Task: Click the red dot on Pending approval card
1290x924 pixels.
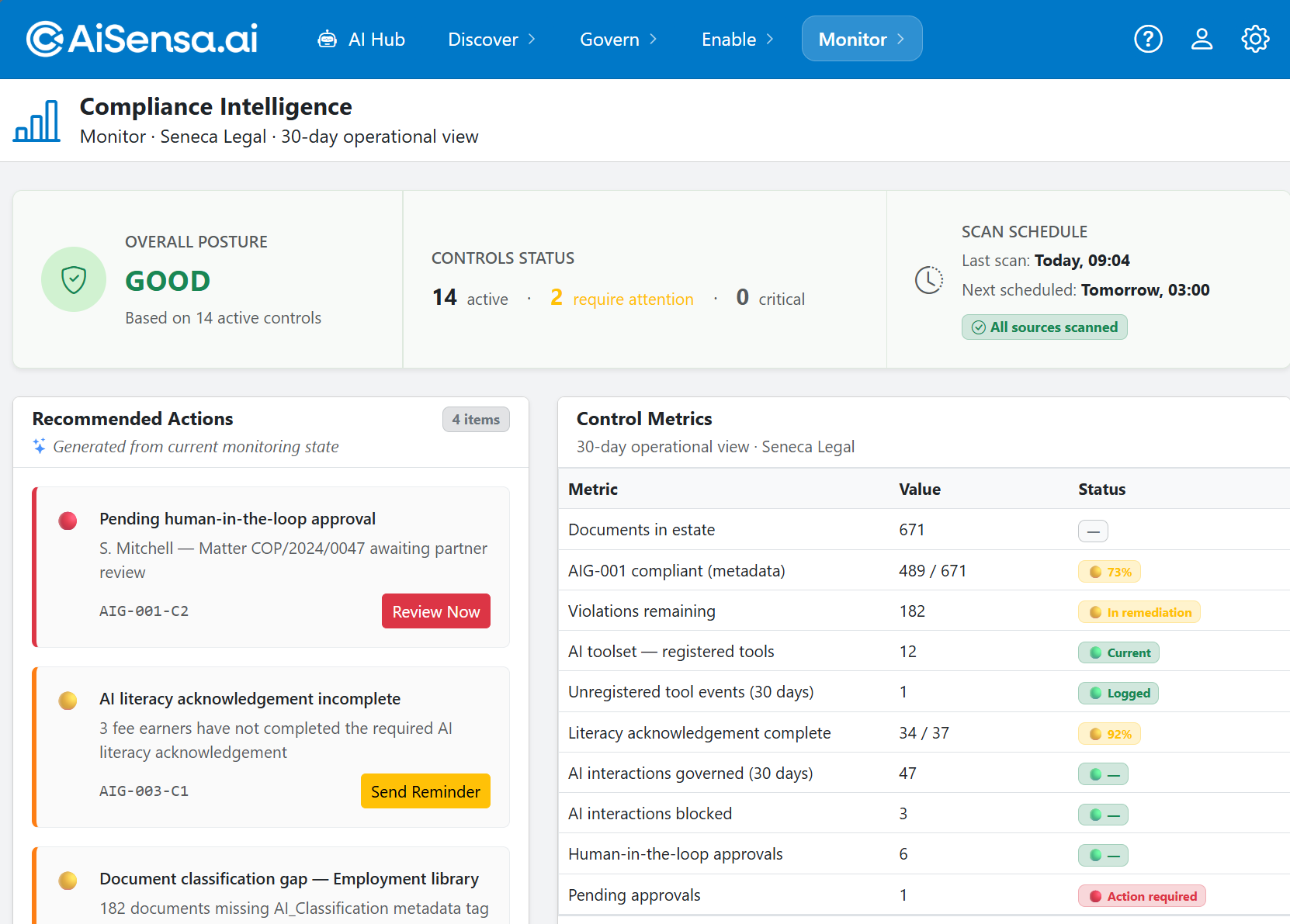Action: 68,521
